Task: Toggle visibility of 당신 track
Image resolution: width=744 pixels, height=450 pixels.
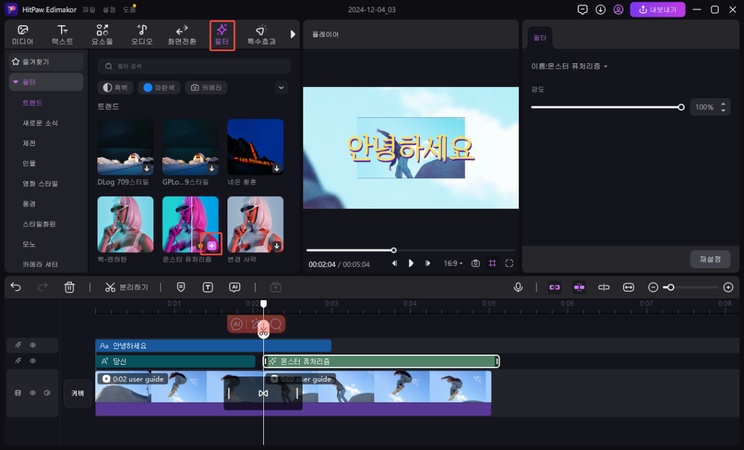Action: point(33,361)
